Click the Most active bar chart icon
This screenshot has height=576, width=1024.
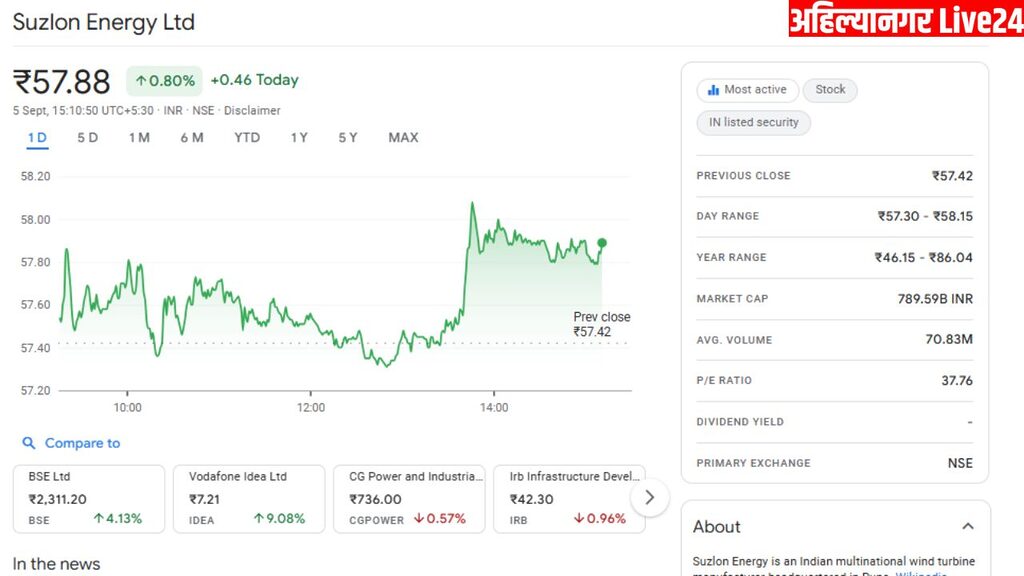point(713,90)
